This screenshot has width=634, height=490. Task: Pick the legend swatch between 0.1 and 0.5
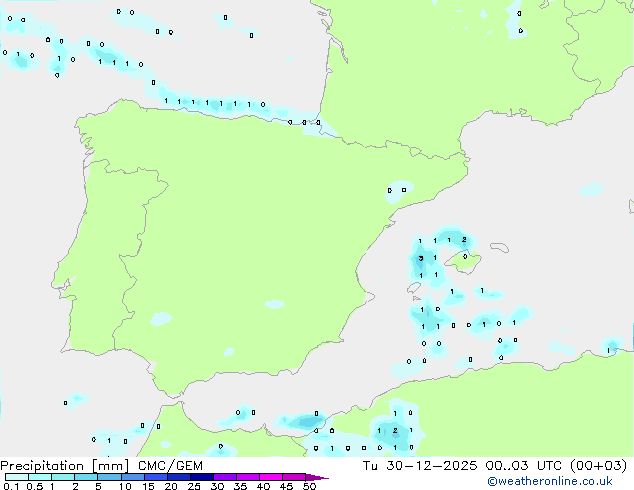point(17,478)
